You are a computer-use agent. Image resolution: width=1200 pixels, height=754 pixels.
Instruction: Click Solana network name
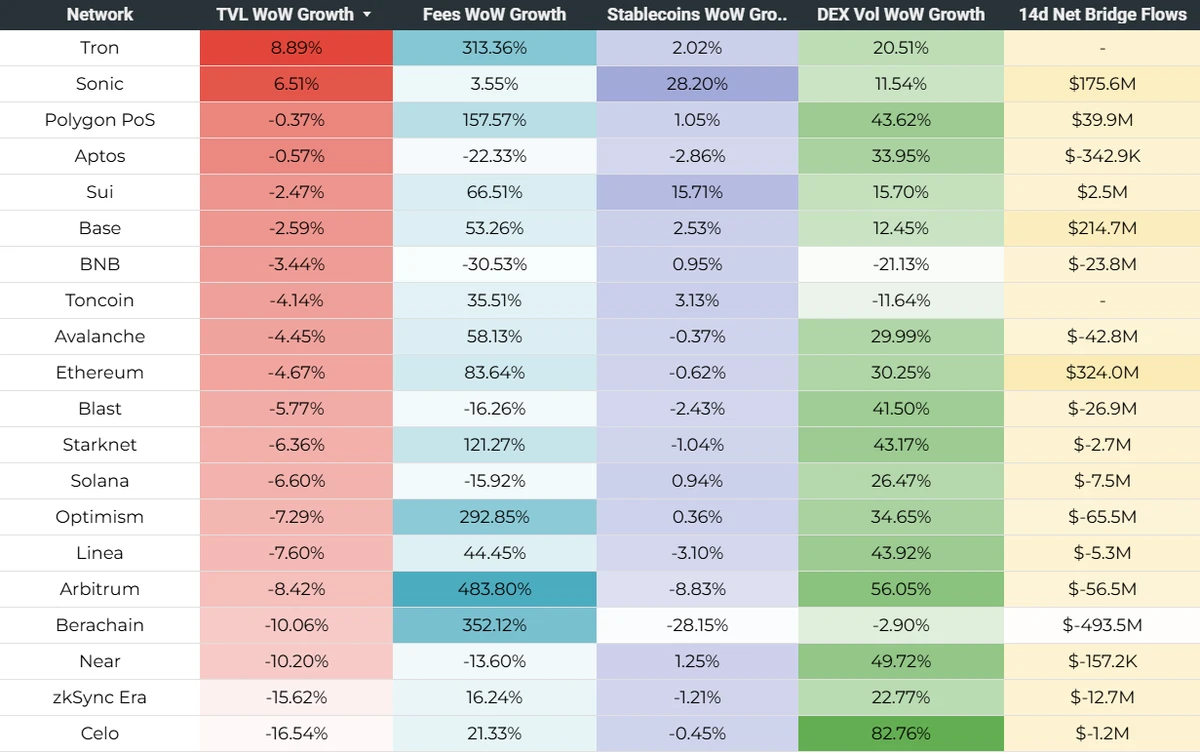(x=100, y=481)
